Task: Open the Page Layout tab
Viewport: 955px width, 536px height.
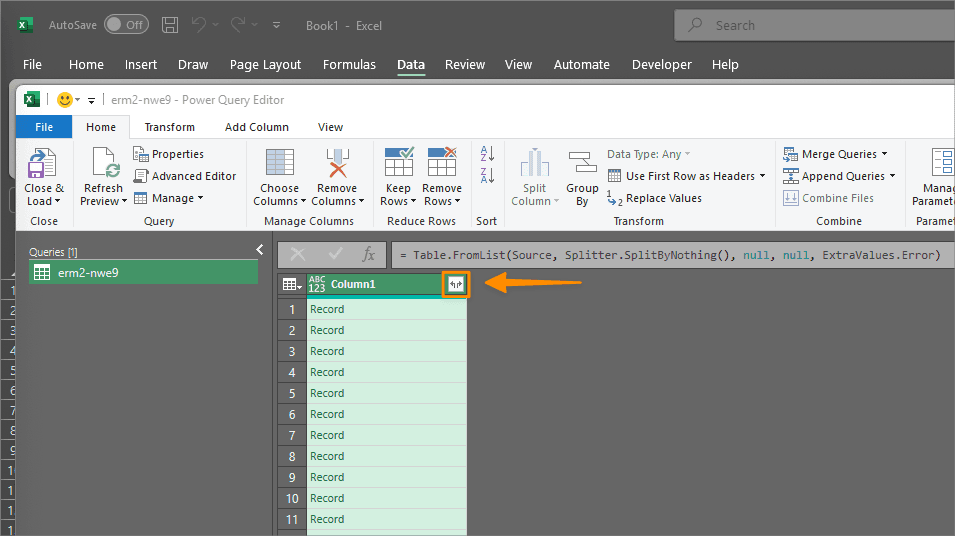Action: point(265,65)
